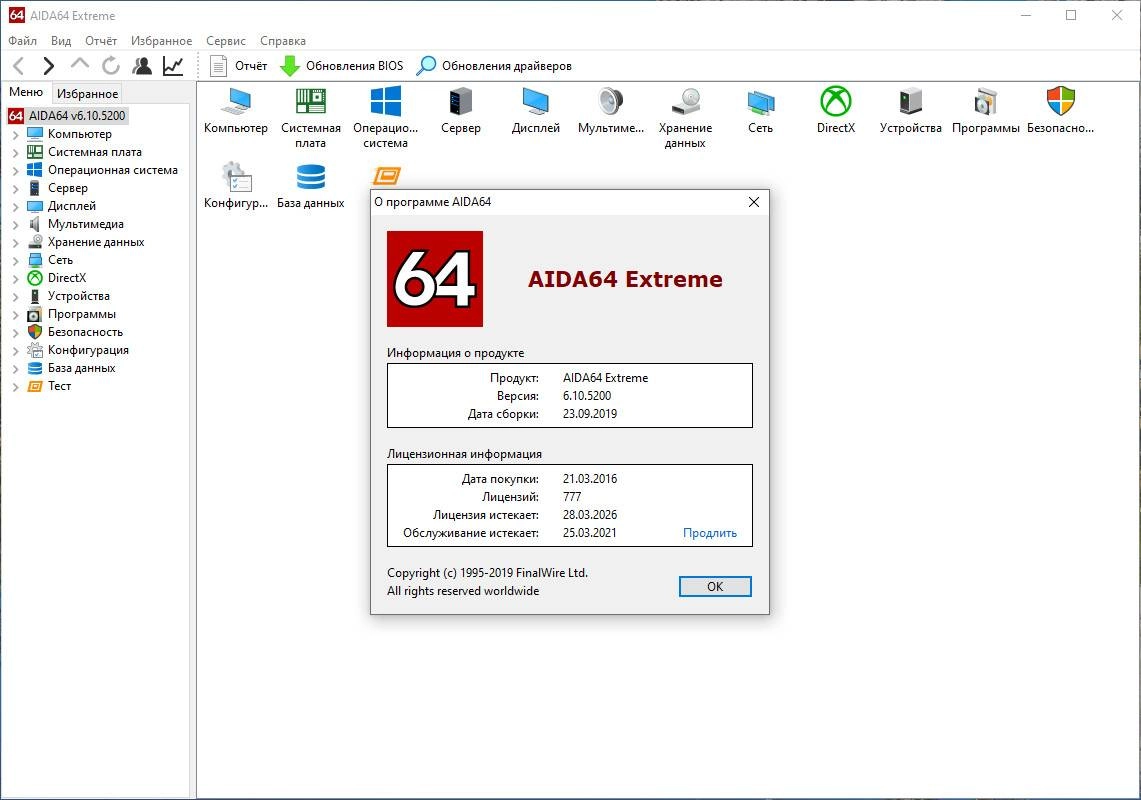Open the user profile toolbar icon
Viewport: 1141px width, 800px height.
pyautogui.click(x=142, y=66)
